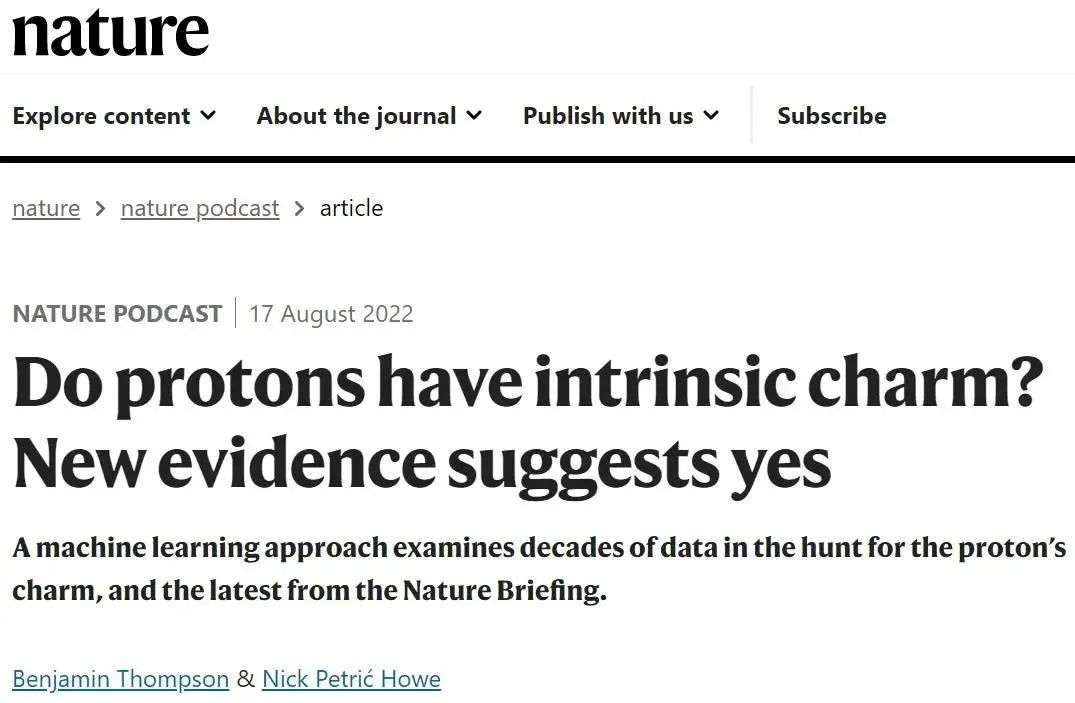Screen dimensions: 1075x703
Task: Go to the Subscribe page
Action: [x=831, y=116]
